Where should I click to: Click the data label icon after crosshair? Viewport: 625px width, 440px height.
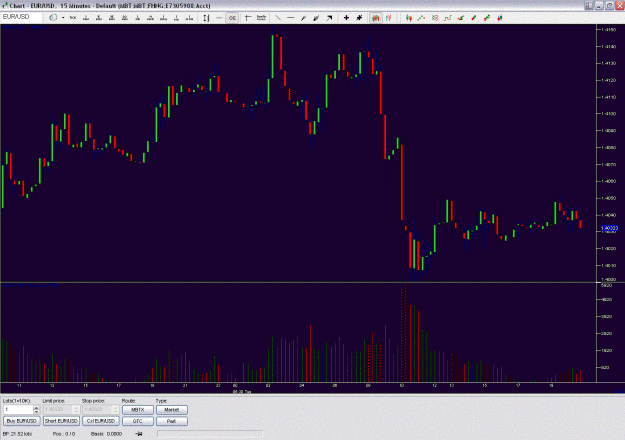pos(261,18)
